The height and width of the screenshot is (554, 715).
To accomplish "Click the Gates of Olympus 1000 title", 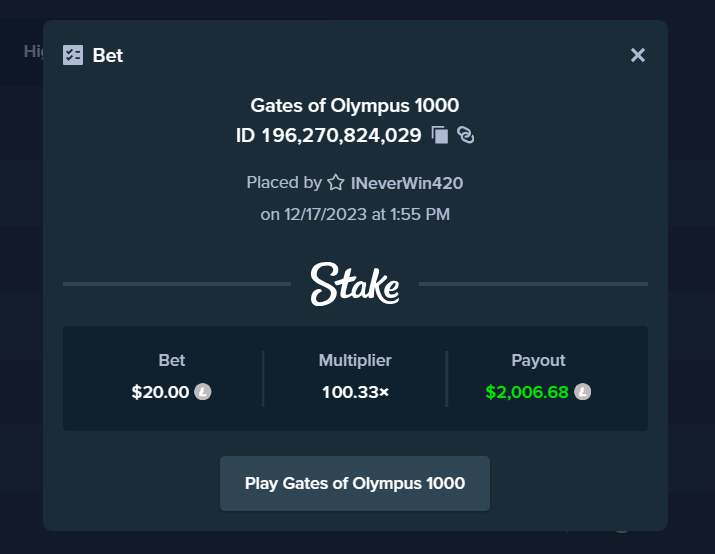I will coord(355,105).
